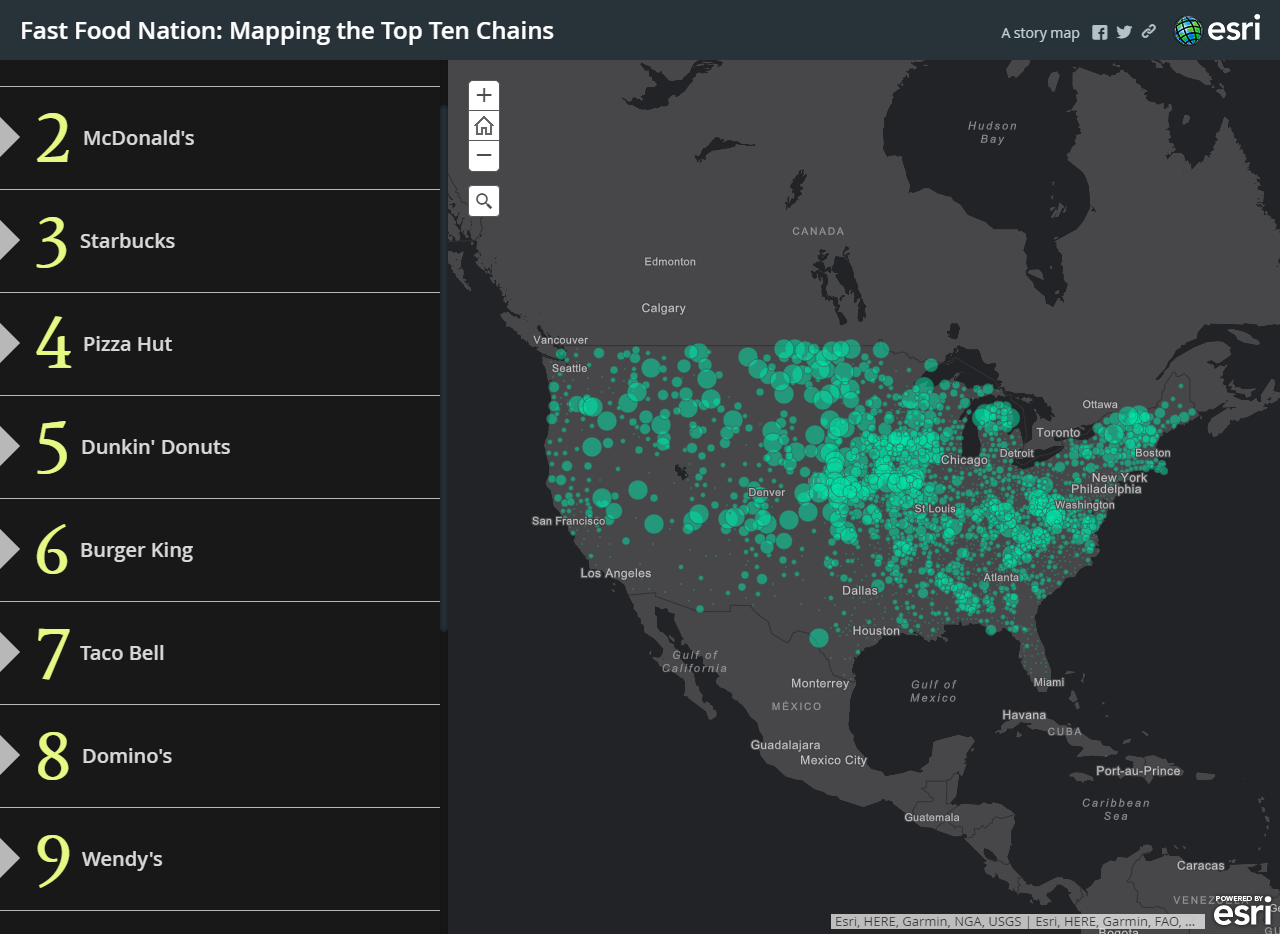1280x934 pixels.
Task: Select Burger King in the list
Action: coord(136,550)
